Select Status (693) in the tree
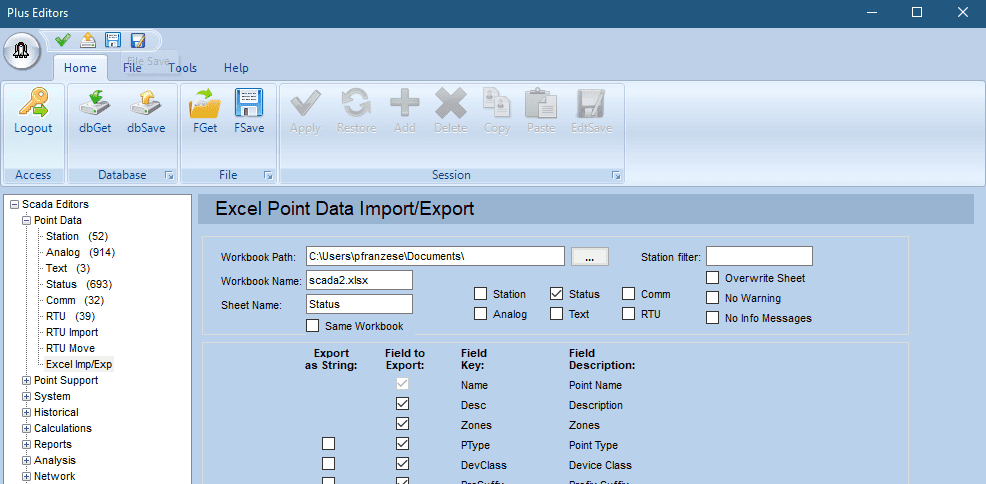Image resolution: width=986 pixels, height=484 pixels. coord(79,284)
